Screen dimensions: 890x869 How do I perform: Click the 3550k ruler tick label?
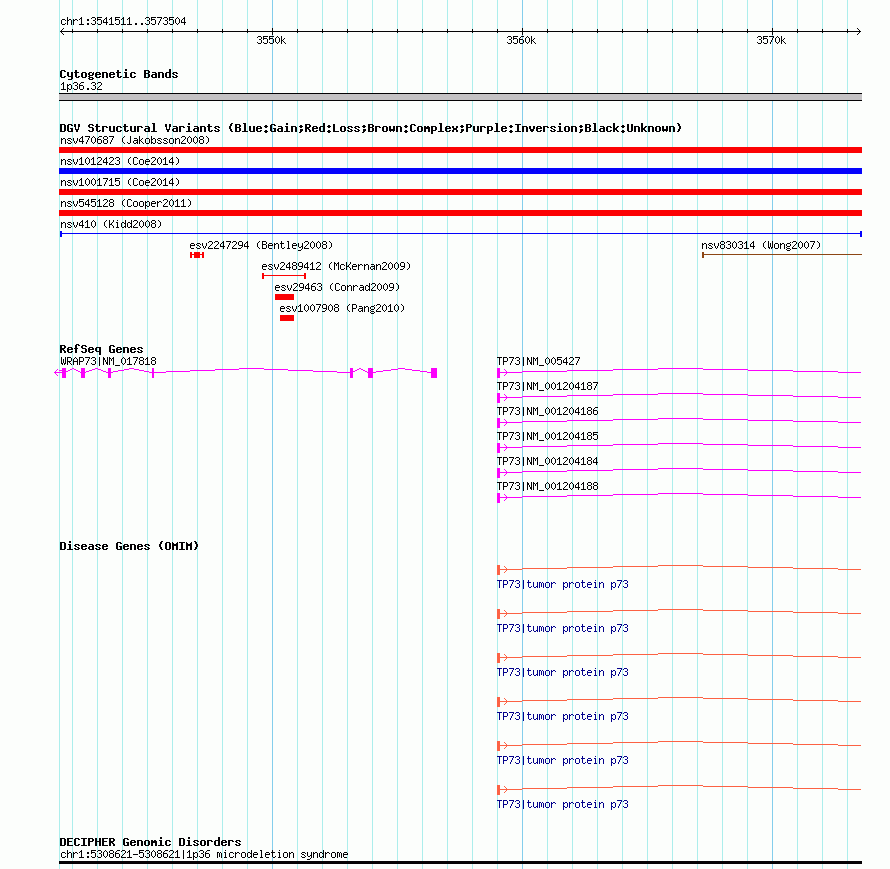coord(271,40)
